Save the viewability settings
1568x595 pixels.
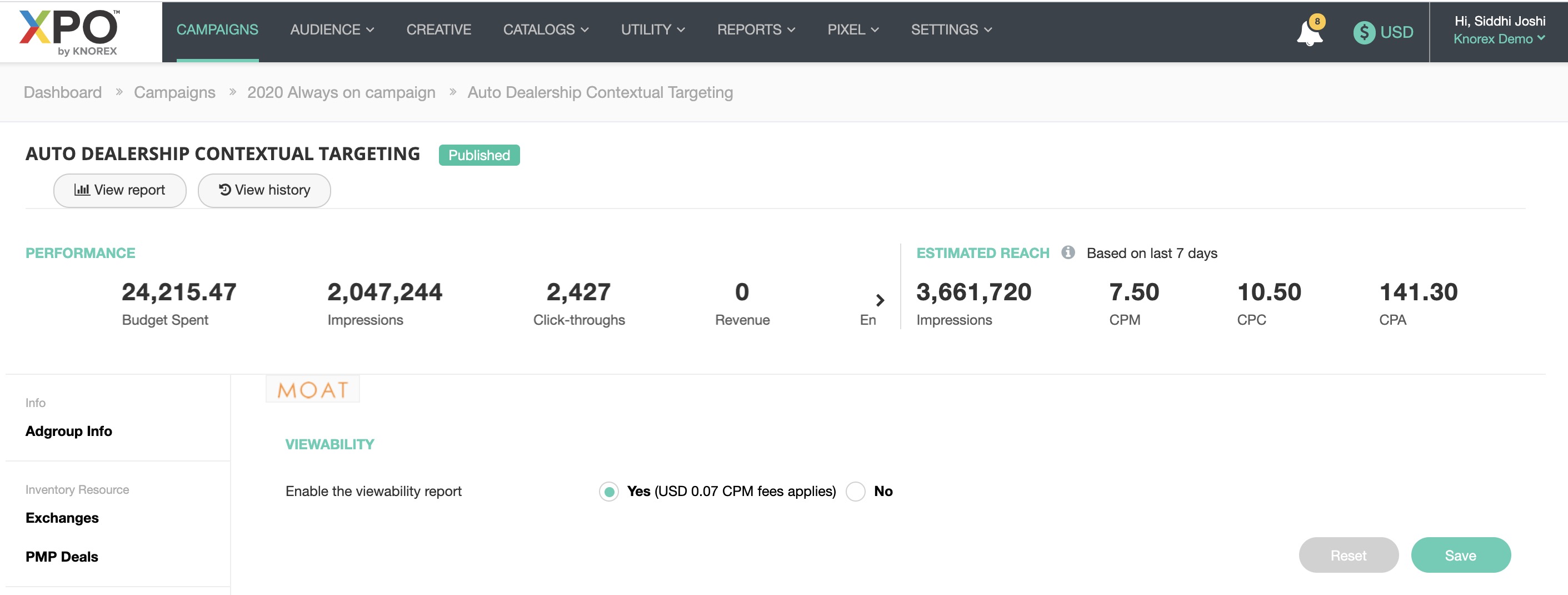pos(1460,555)
